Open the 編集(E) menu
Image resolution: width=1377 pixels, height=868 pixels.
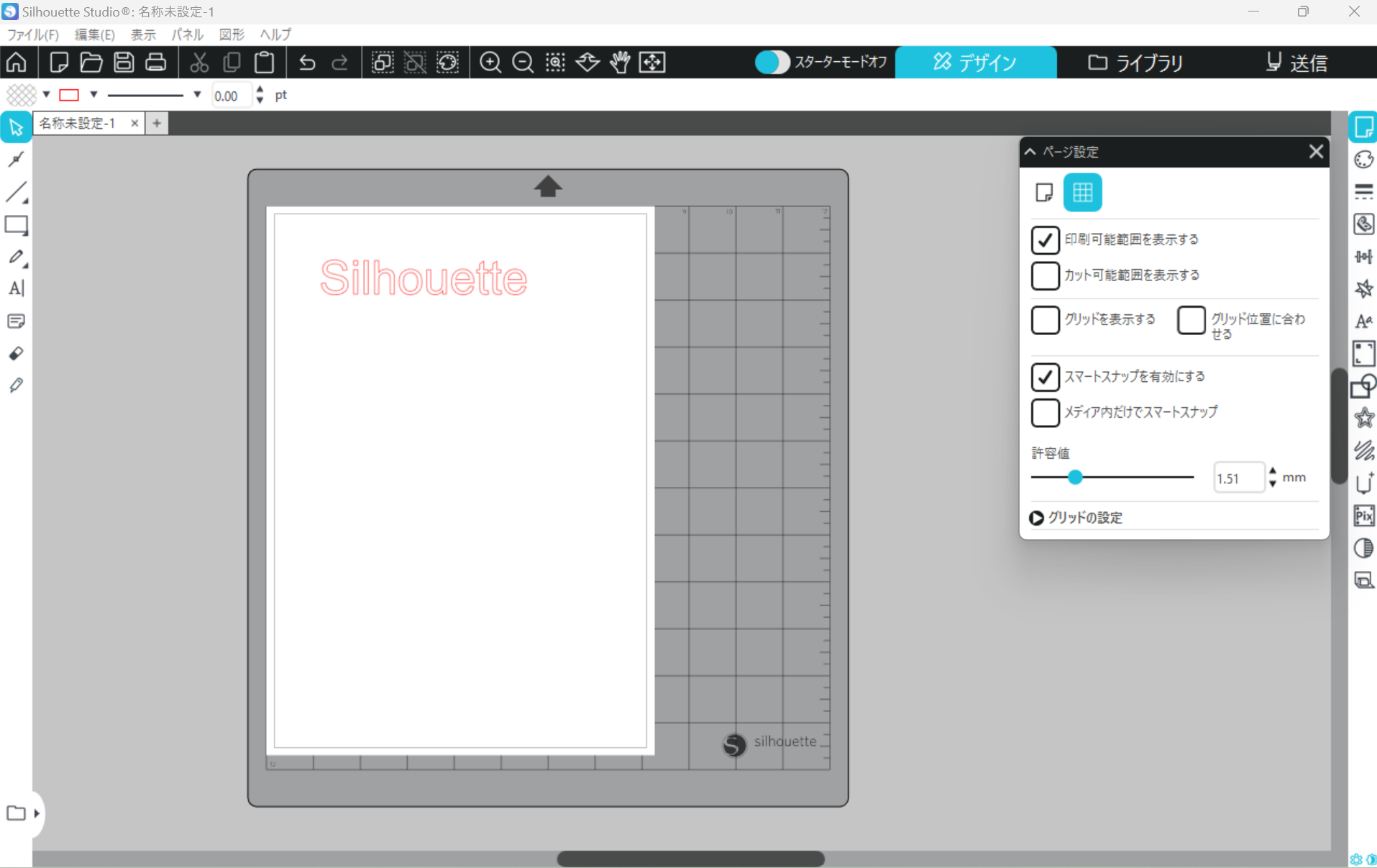pyautogui.click(x=94, y=35)
